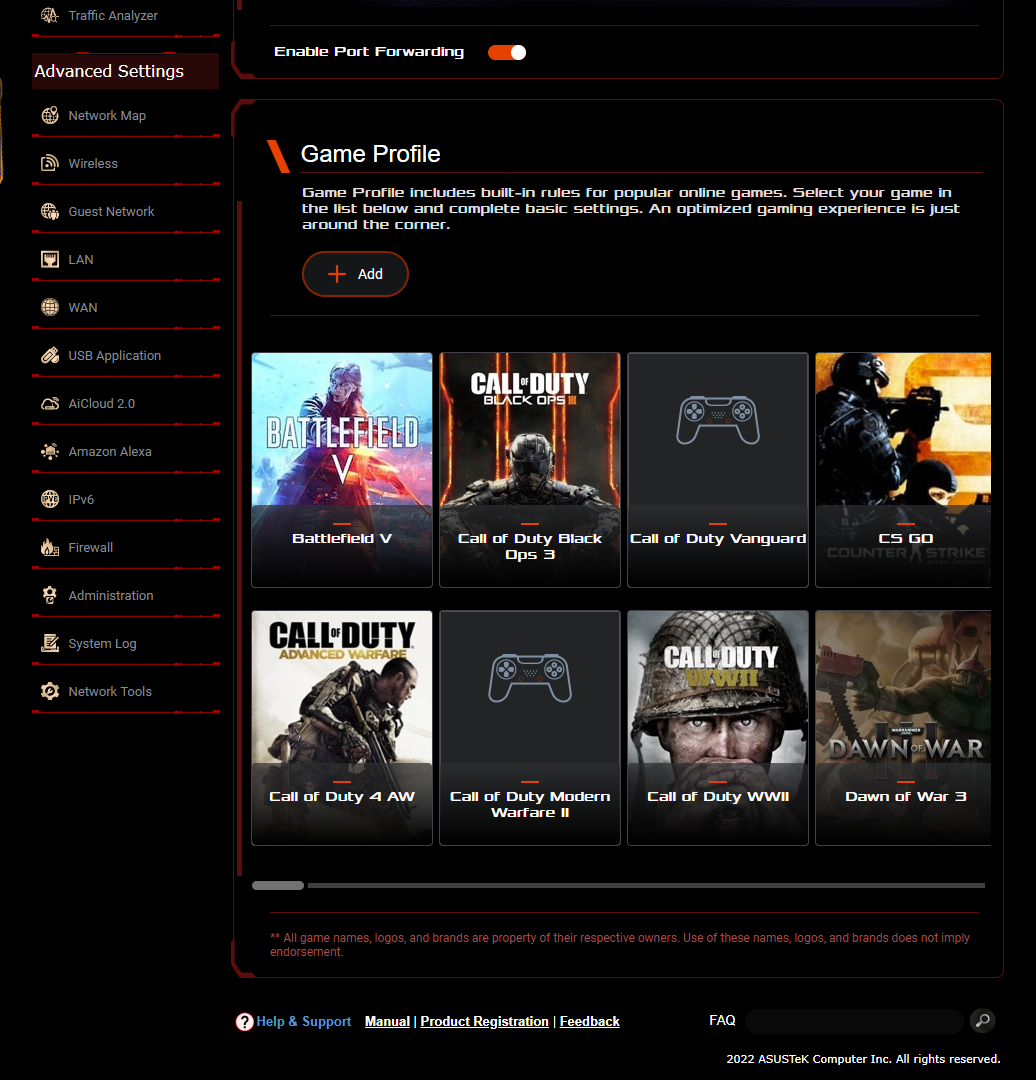1036x1080 pixels.
Task: Toggle Enable Port Forwarding switch
Action: tap(507, 52)
